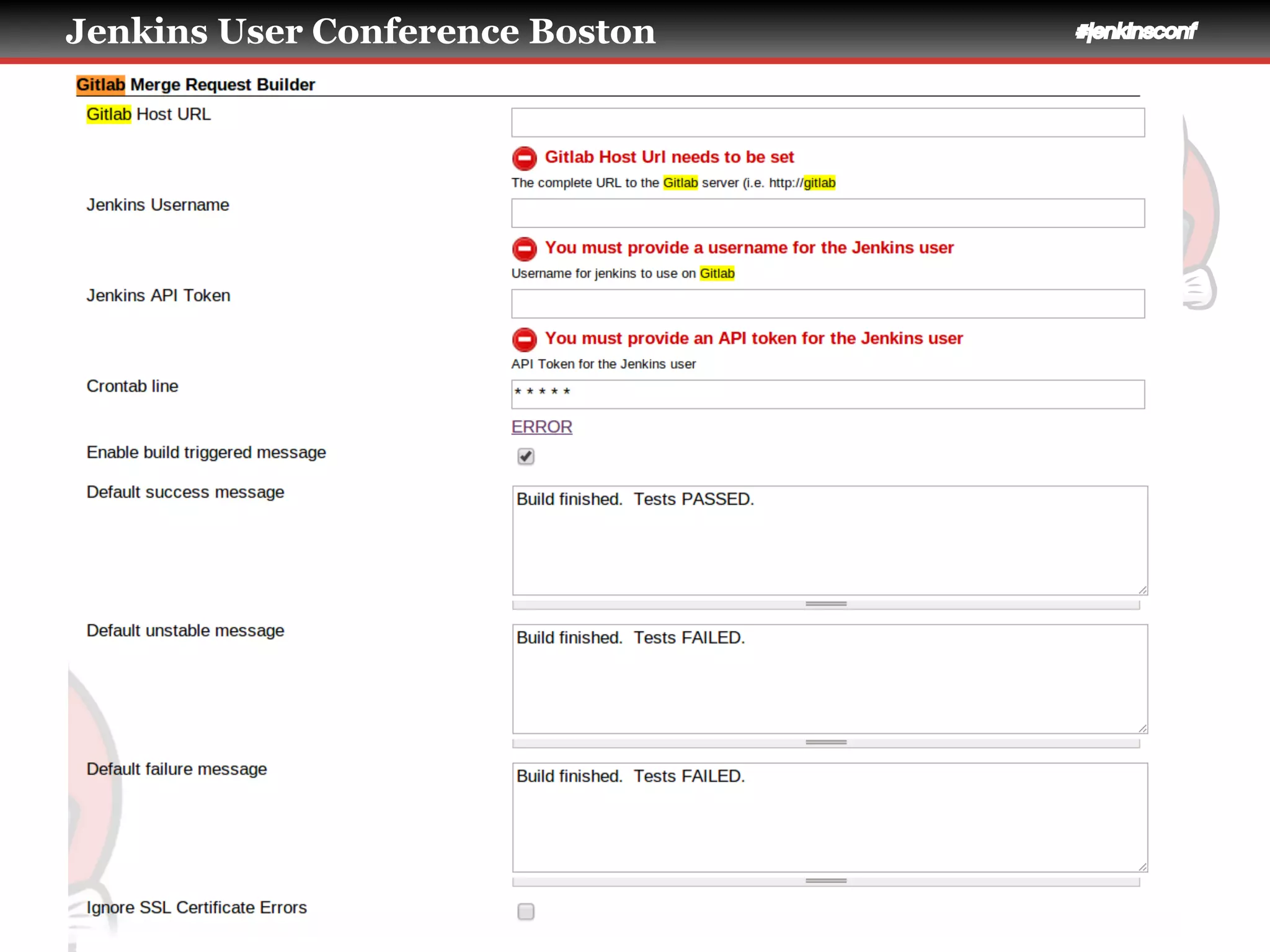Viewport: 1270px width, 952px height.
Task: Grab resize bar under failure message textarea
Action: (x=826, y=881)
